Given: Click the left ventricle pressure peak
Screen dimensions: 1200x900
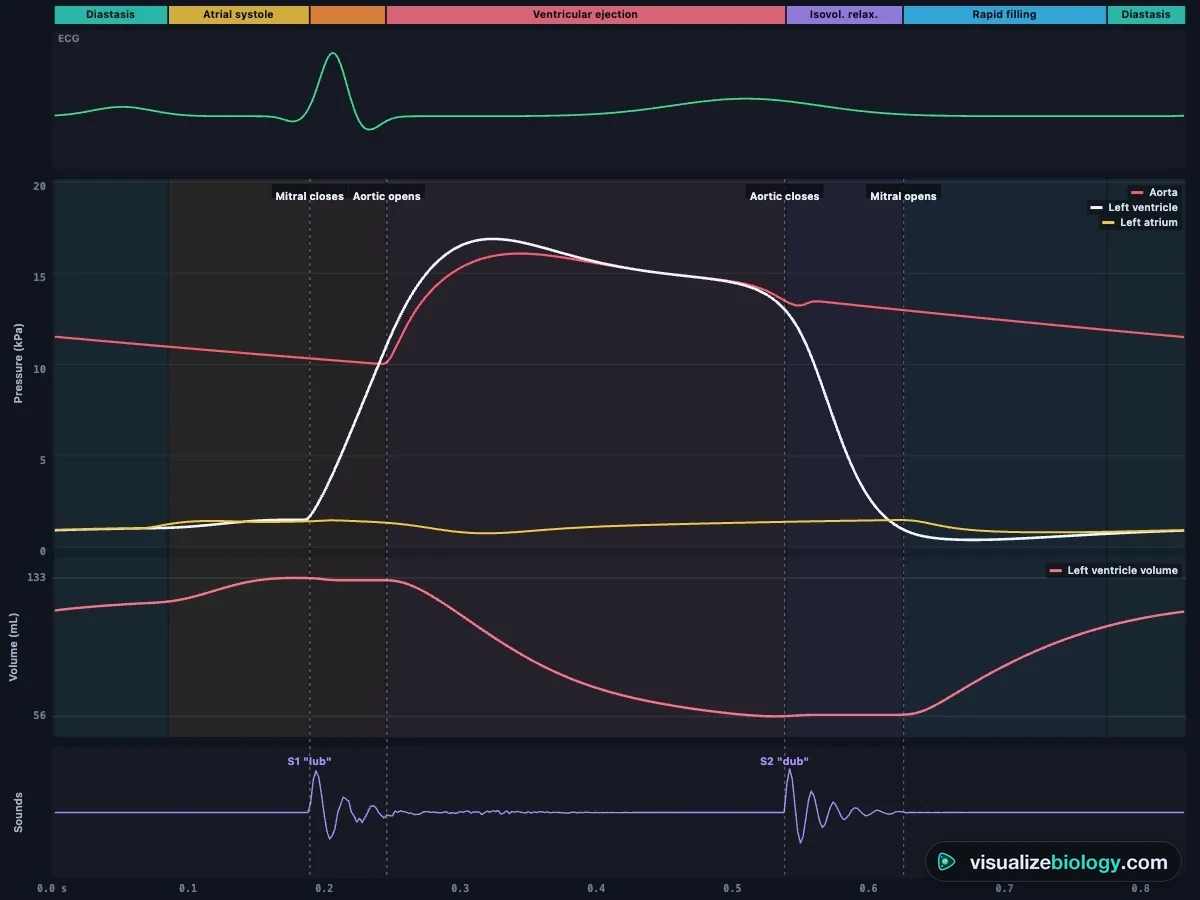Looking at the screenshot, I should point(491,239).
